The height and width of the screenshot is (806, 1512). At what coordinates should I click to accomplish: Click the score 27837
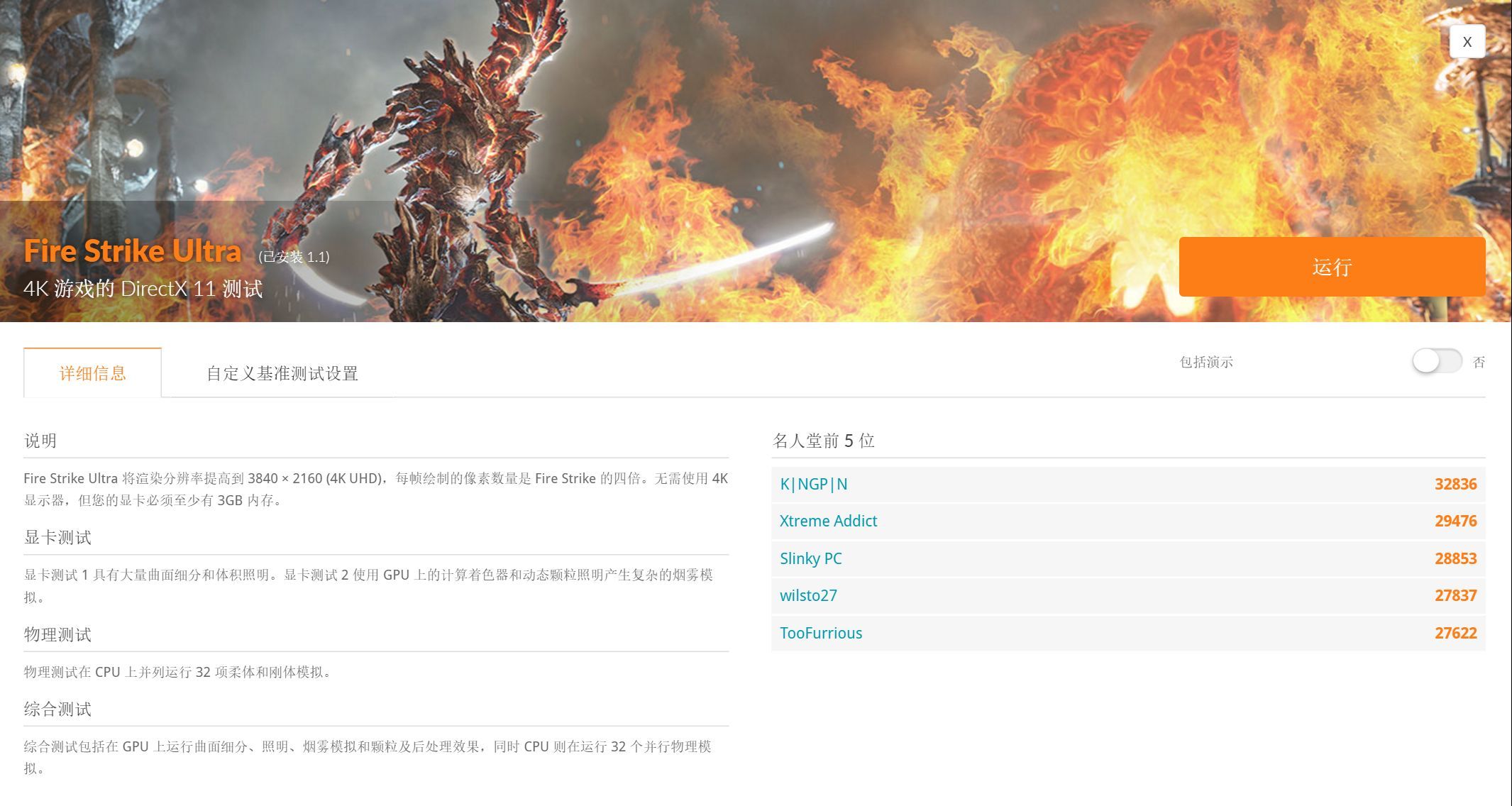[x=1455, y=595]
